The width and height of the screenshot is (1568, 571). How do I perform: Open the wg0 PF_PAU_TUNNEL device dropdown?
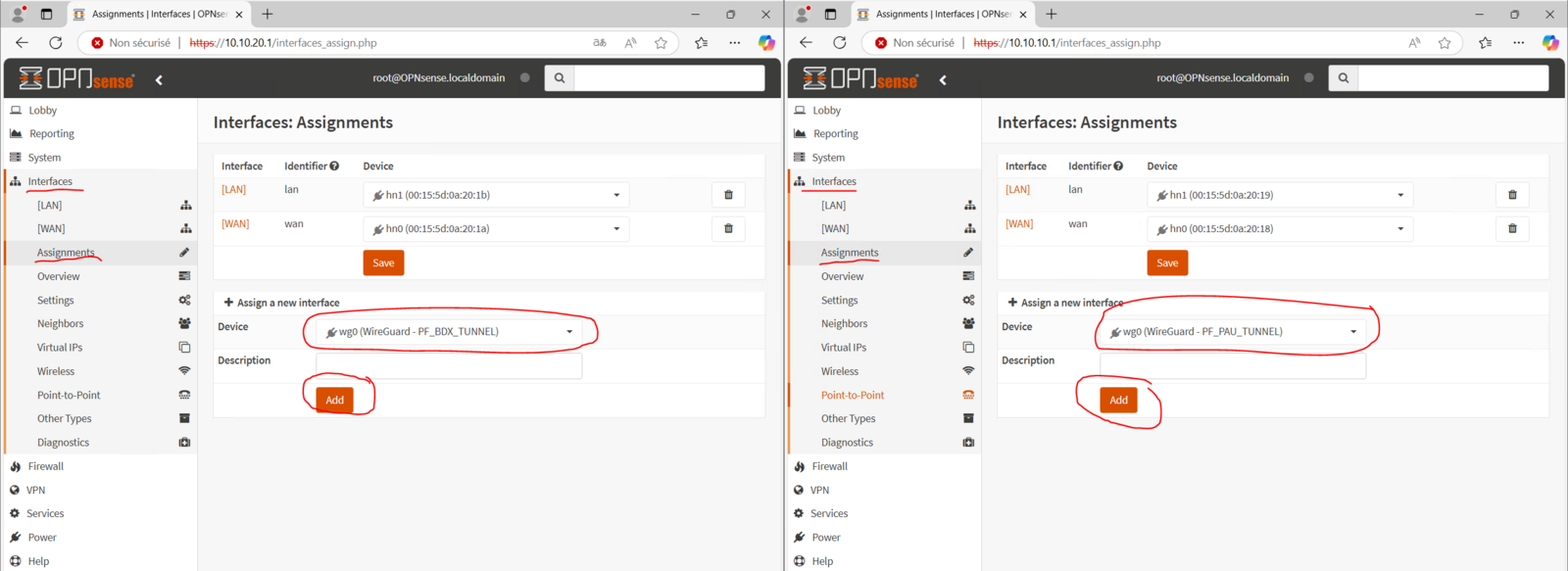point(1233,332)
